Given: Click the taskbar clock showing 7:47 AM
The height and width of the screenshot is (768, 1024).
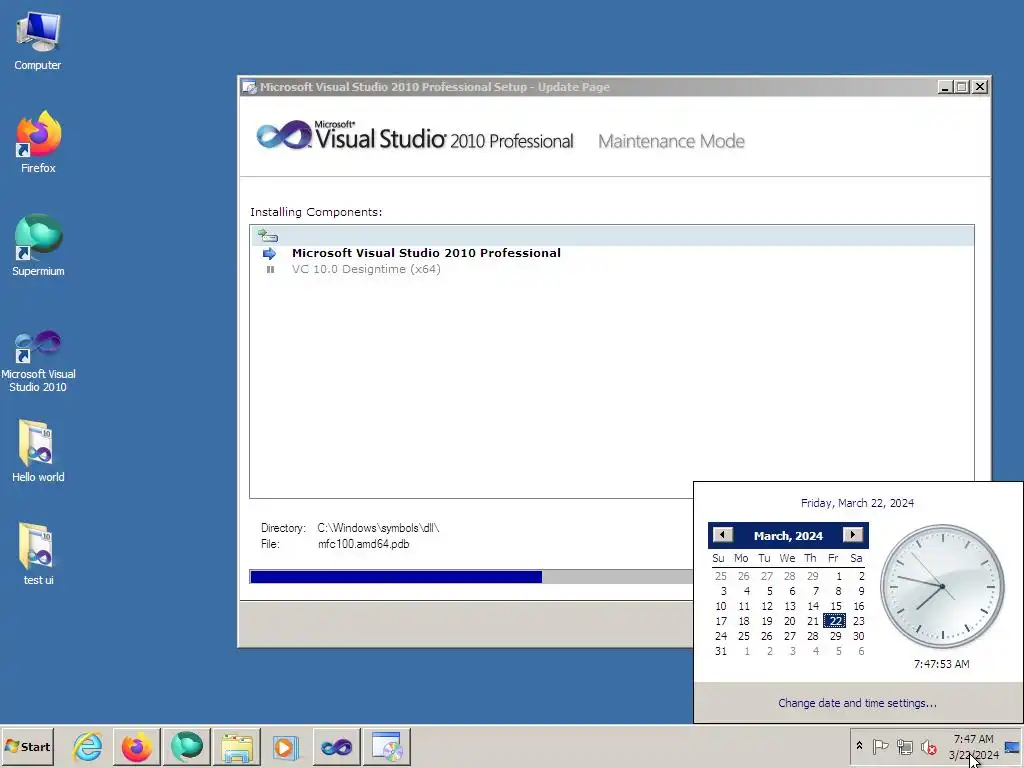Looking at the screenshot, I should pyautogui.click(x=973, y=746).
